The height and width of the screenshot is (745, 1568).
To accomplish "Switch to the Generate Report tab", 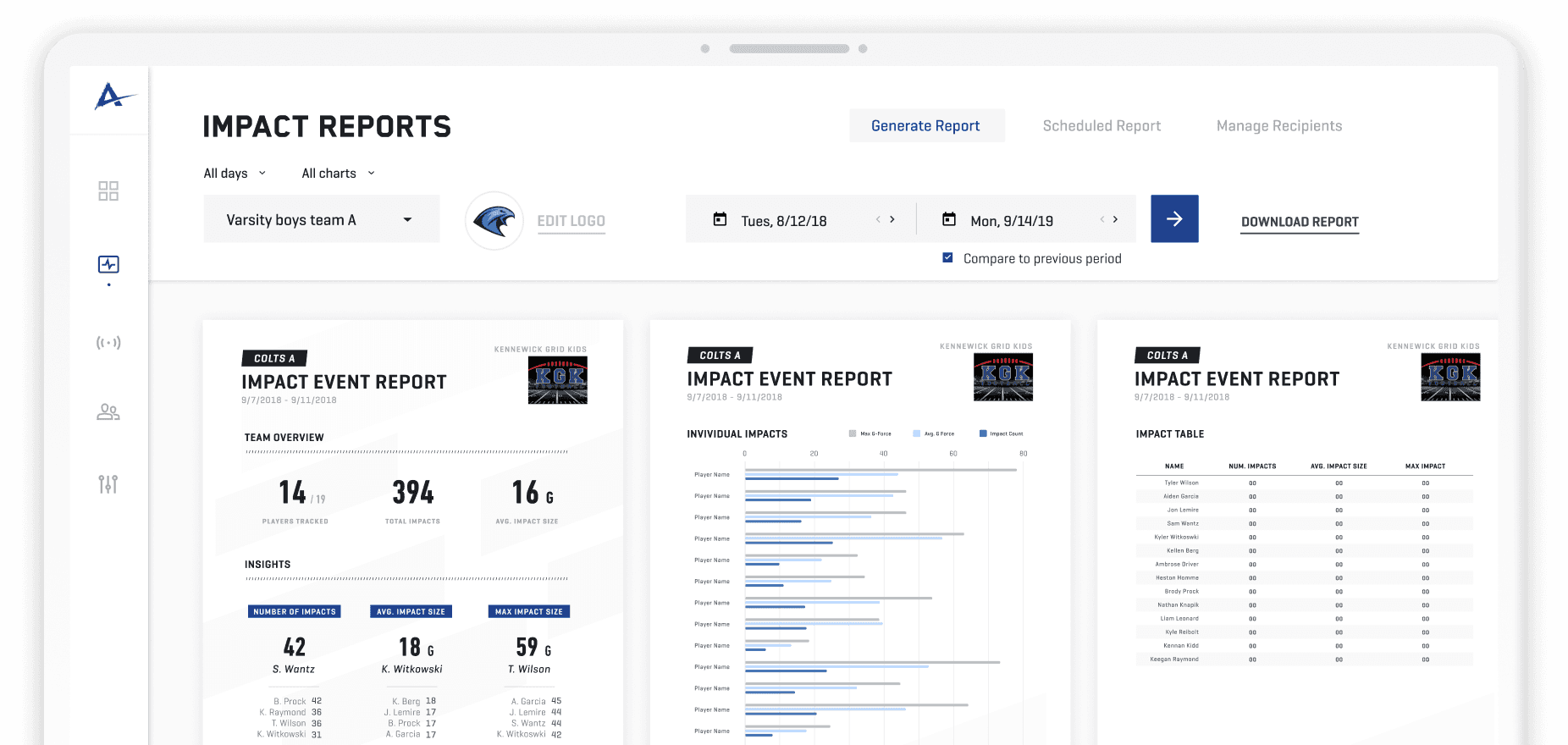I will [x=925, y=126].
